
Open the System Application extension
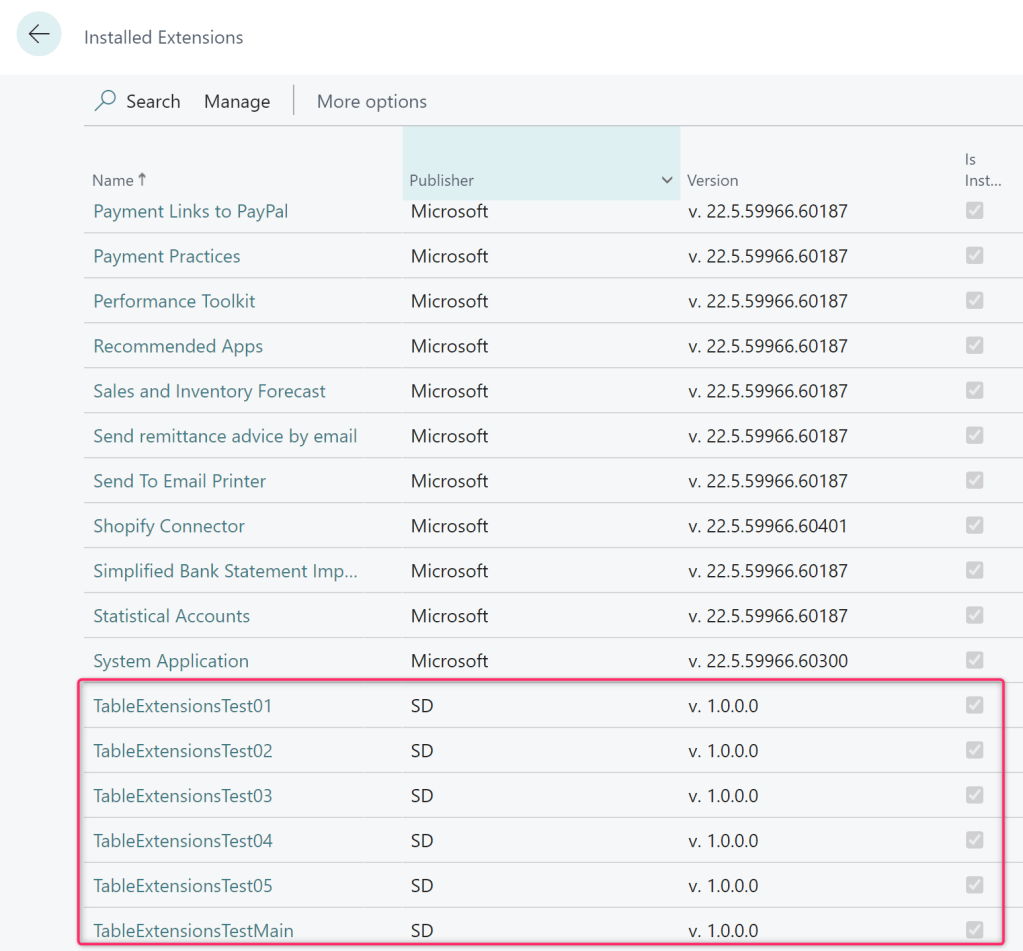[x=170, y=661]
